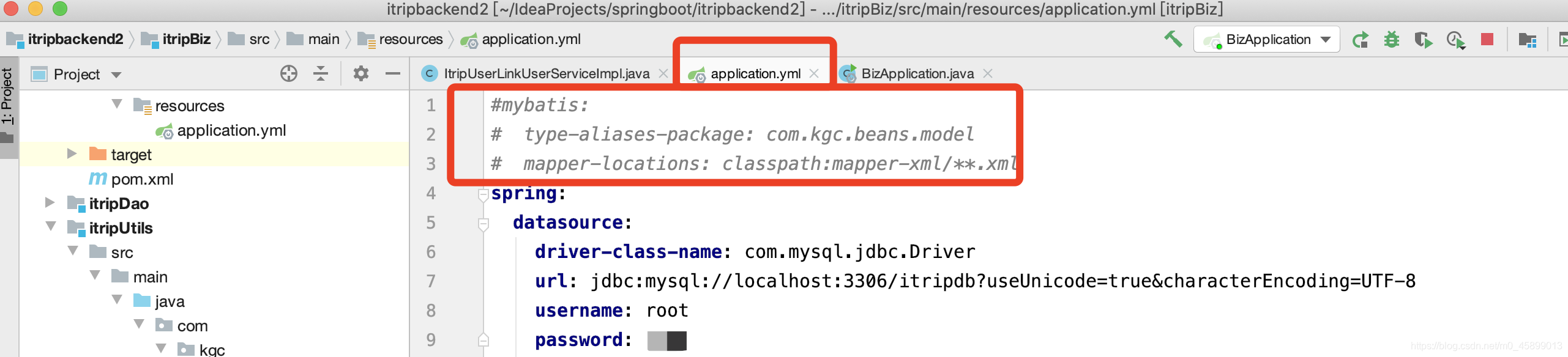Close the application.yml tab
The height and width of the screenshot is (357, 1568).
[x=814, y=74]
